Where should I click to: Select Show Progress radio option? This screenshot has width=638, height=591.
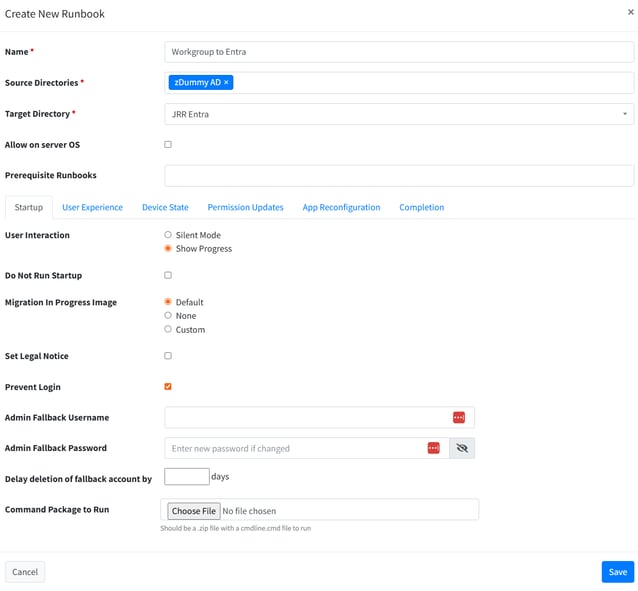[168, 248]
